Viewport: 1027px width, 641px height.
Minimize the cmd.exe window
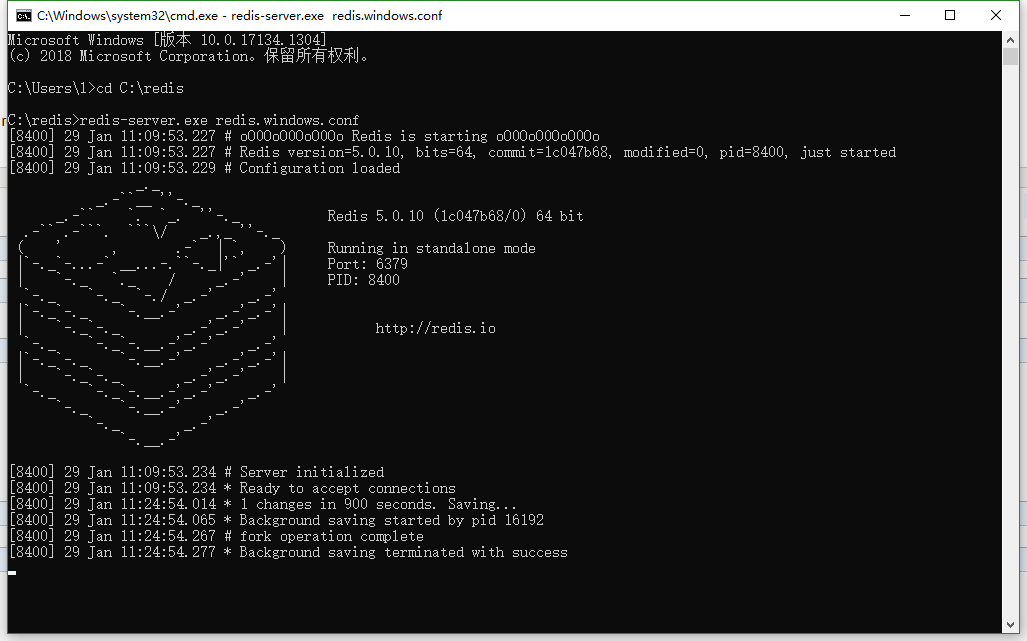905,15
